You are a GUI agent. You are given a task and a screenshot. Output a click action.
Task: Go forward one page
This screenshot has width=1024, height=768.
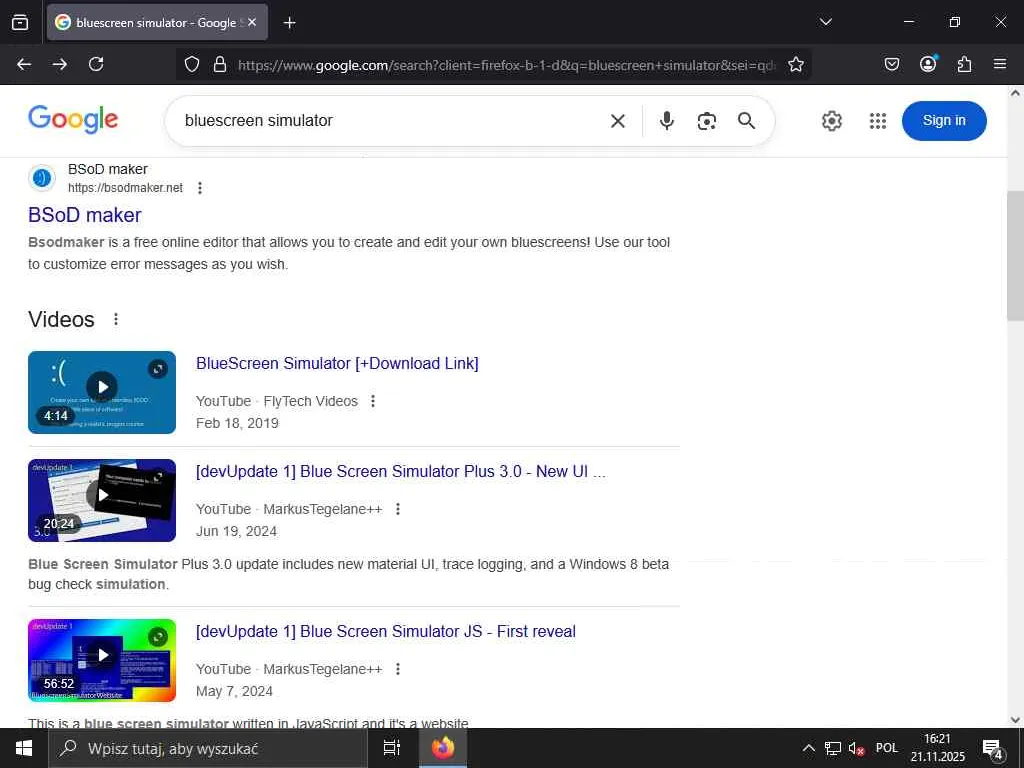pos(59,64)
